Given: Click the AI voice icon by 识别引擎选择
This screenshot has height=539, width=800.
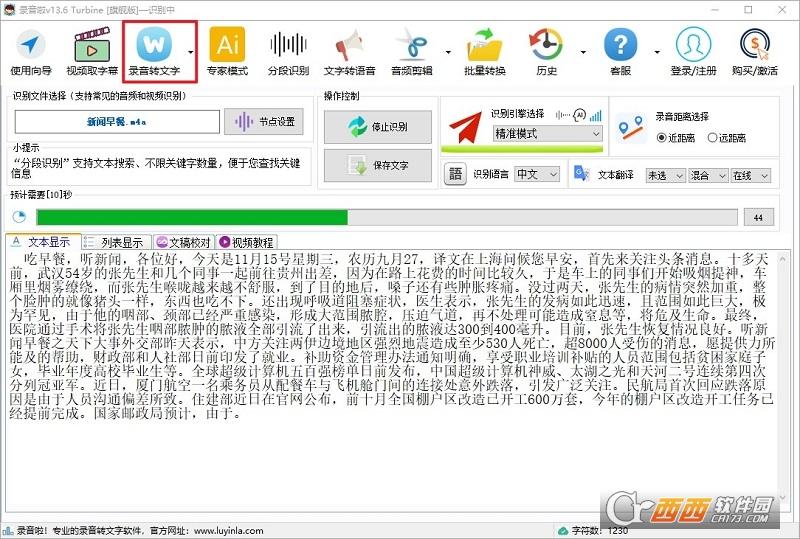Looking at the screenshot, I should pos(579,115).
